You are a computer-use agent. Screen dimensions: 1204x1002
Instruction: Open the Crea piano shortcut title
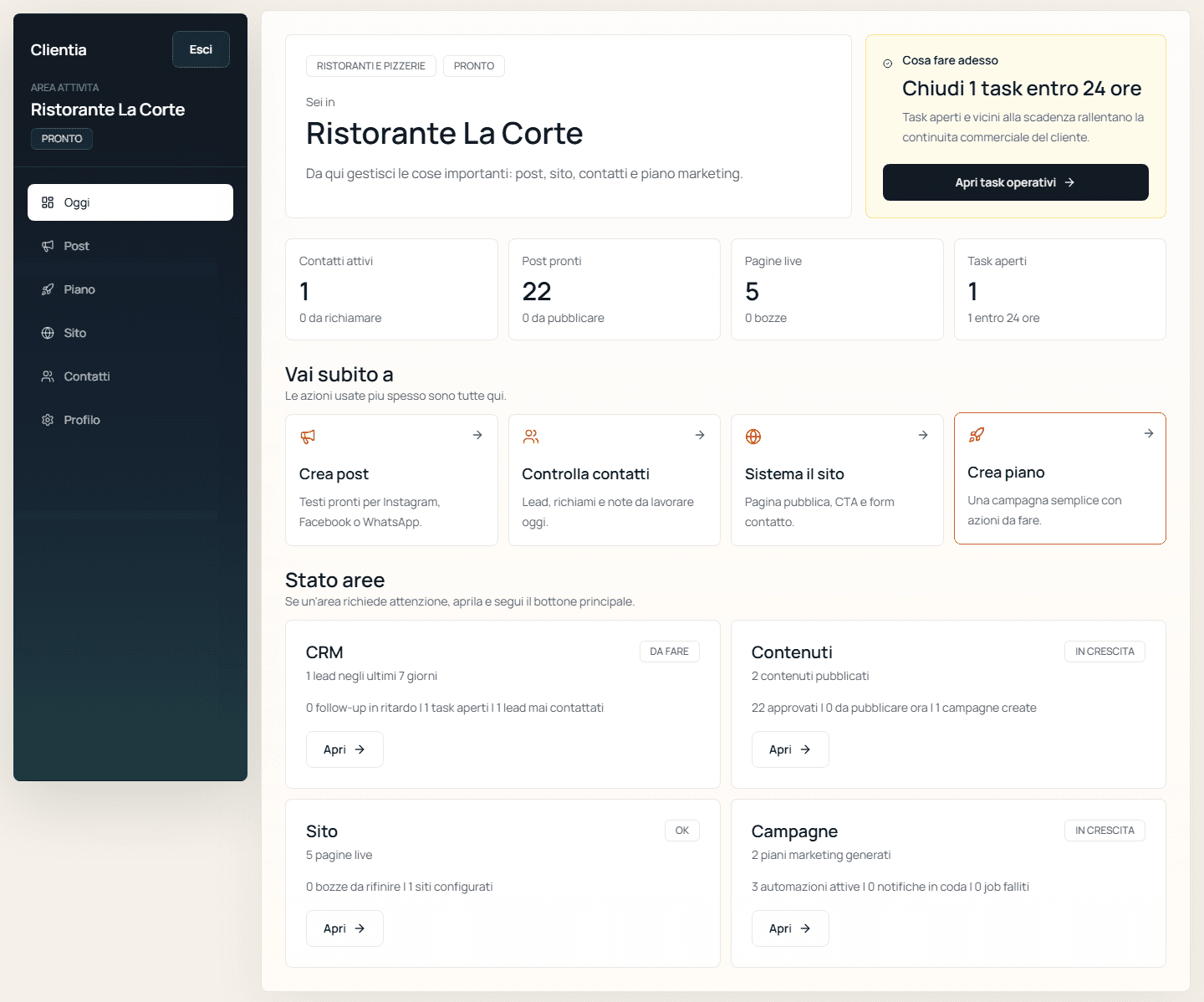point(1006,473)
